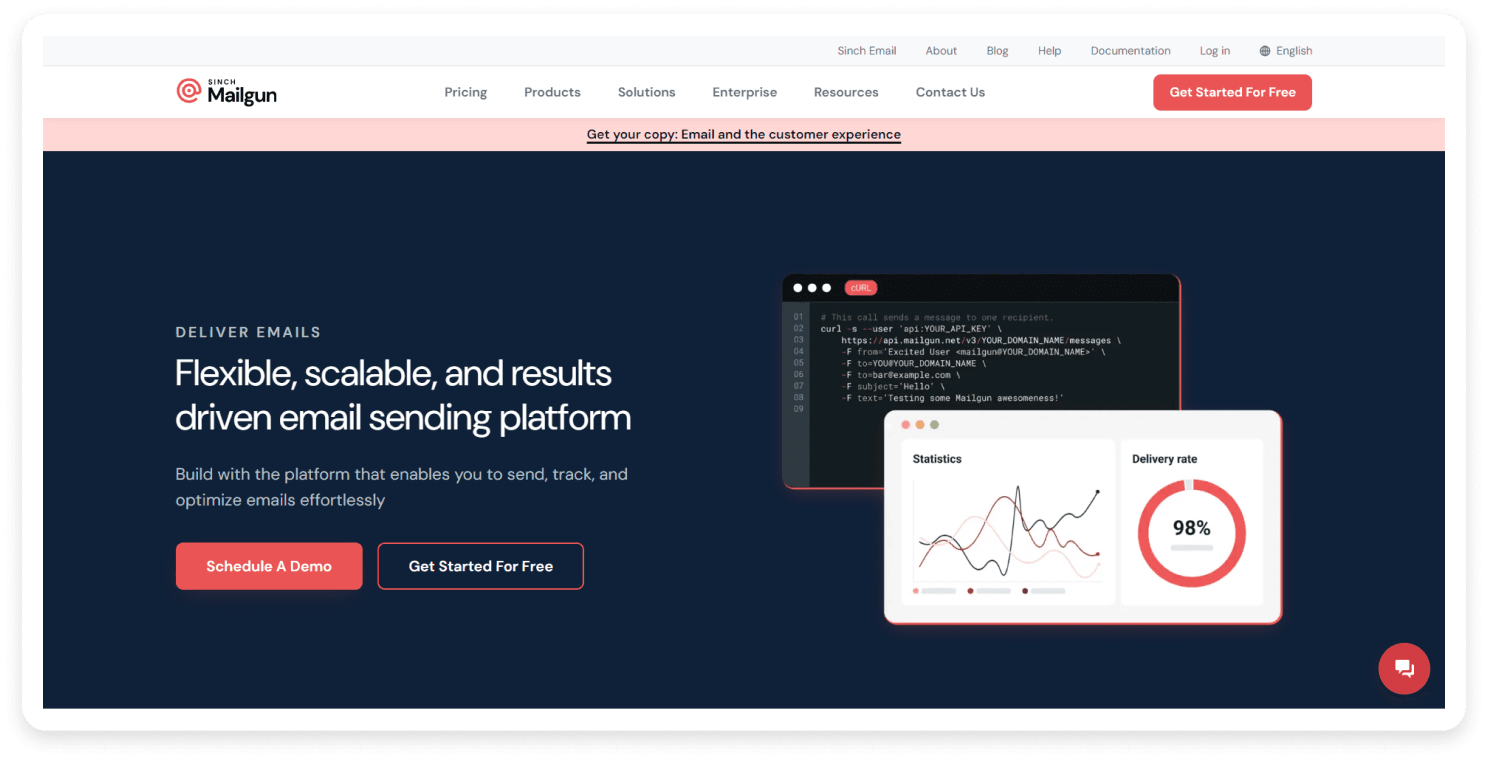Click the 98% delivery rate ring
This screenshot has height=761, width=1488.
1191,532
